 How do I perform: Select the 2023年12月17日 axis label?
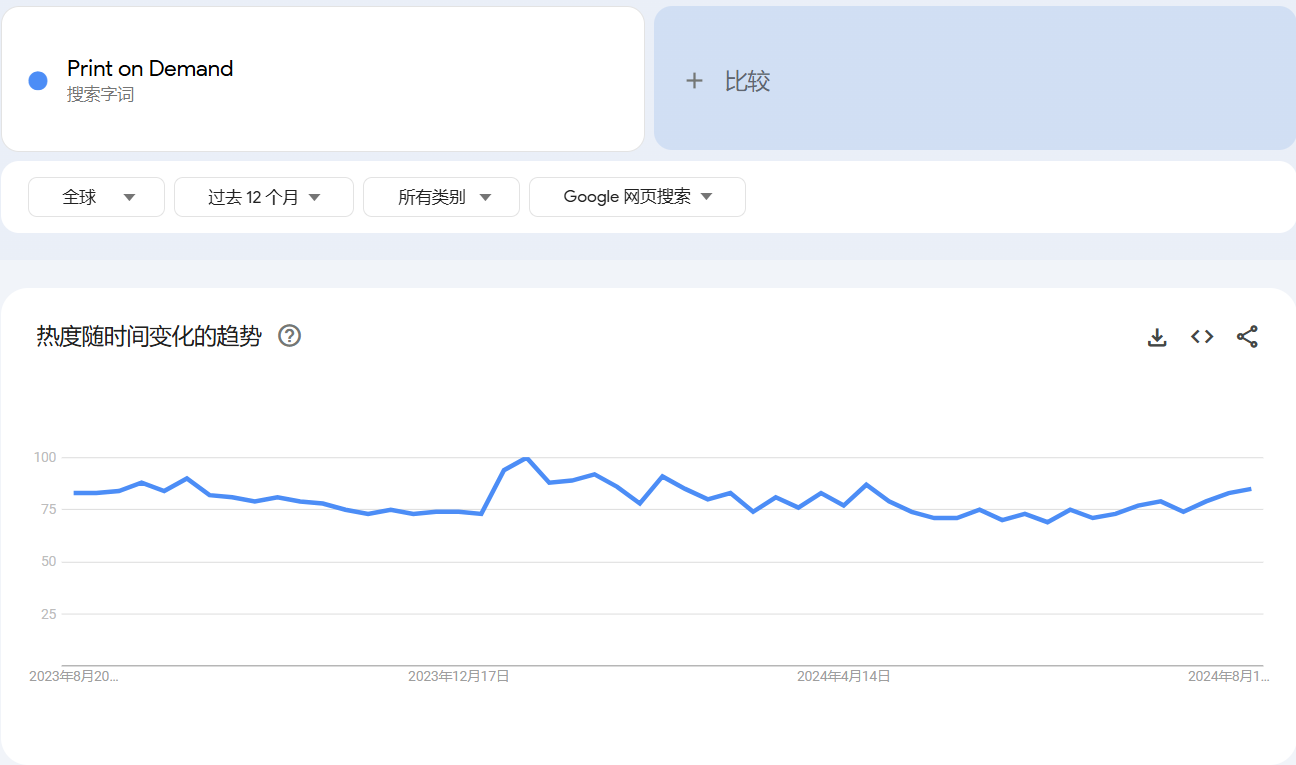tap(458, 676)
